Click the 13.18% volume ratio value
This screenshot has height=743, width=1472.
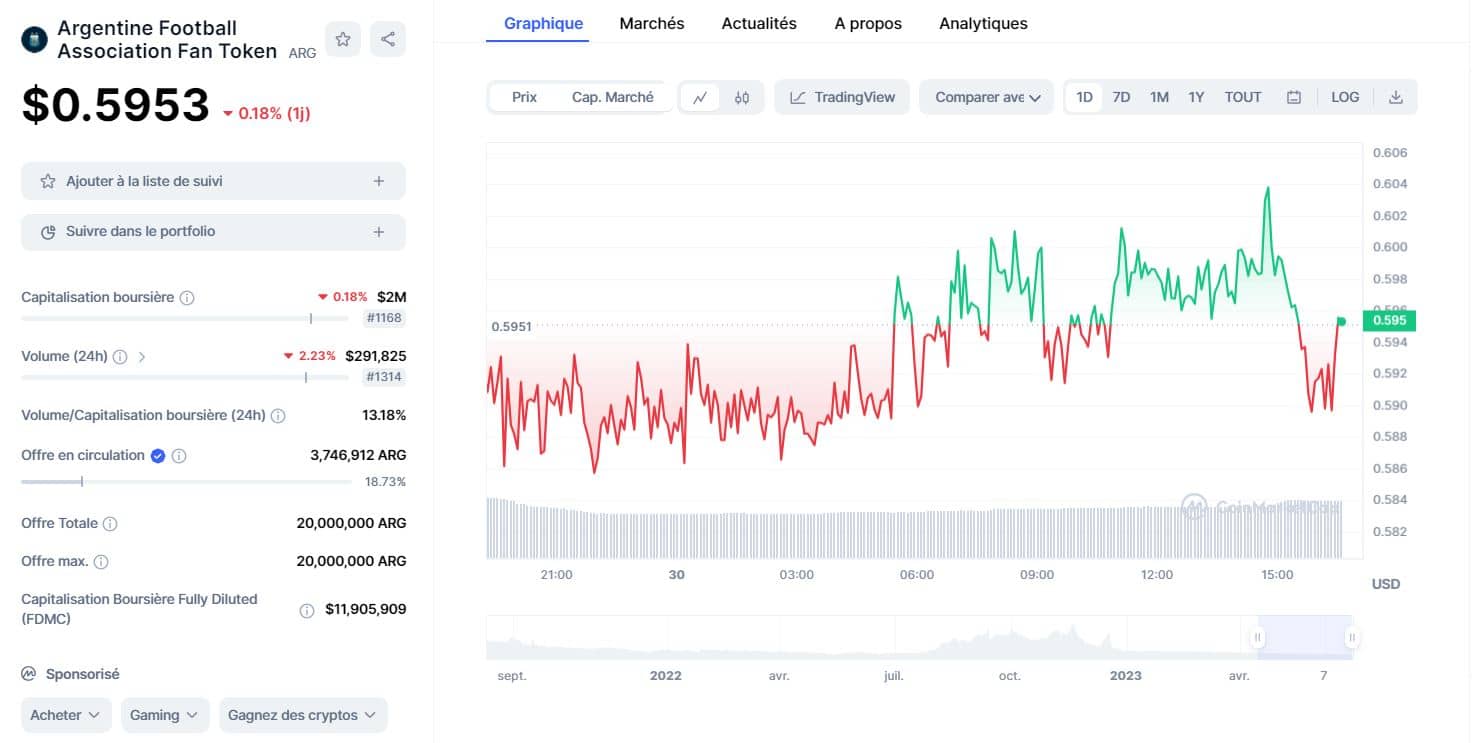coord(384,415)
